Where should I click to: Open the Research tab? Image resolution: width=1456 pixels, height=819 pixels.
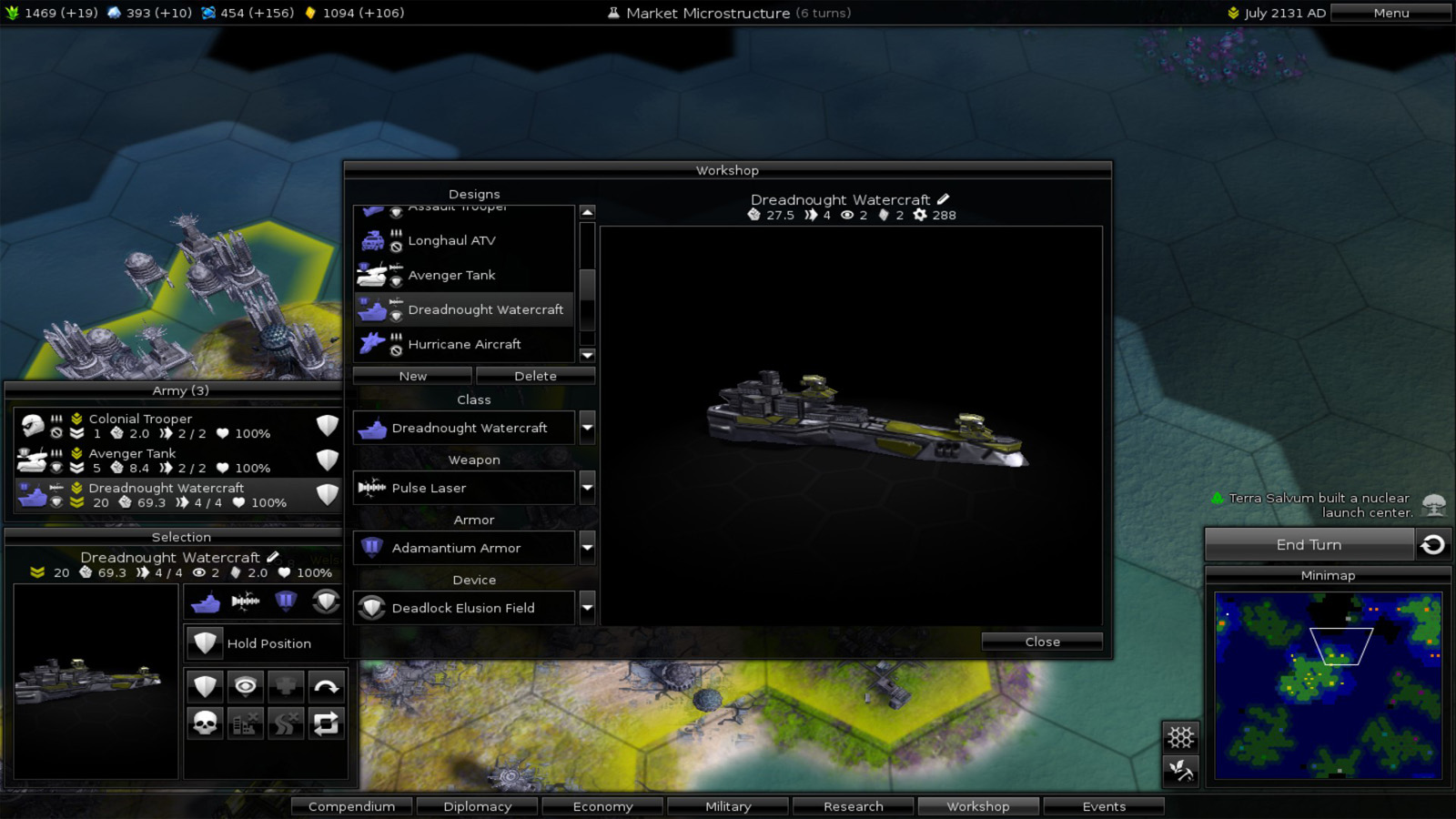(854, 806)
